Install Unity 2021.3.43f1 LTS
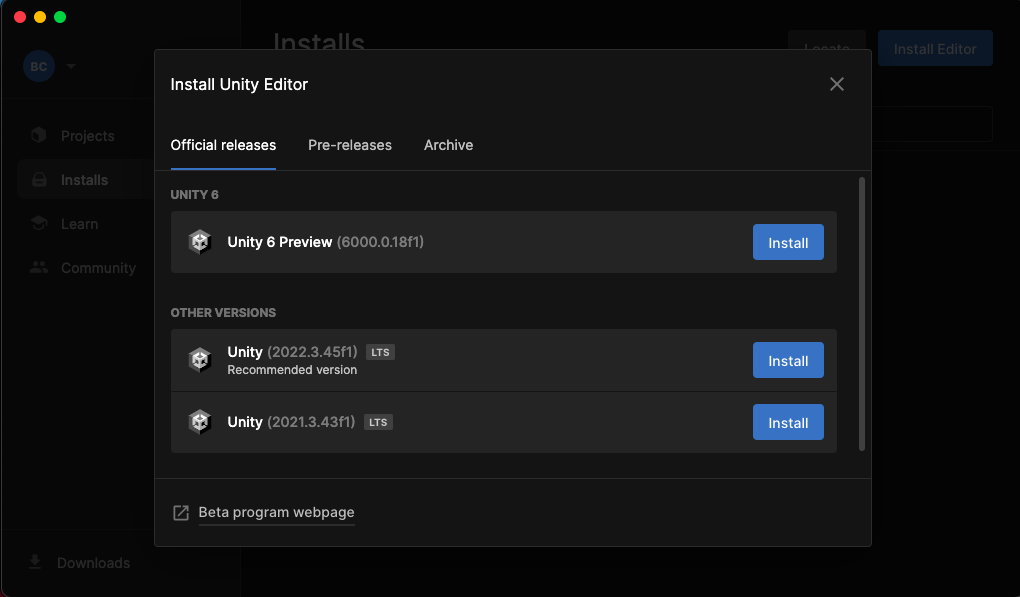The height and width of the screenshot is (597, 1020). point(788,422)
